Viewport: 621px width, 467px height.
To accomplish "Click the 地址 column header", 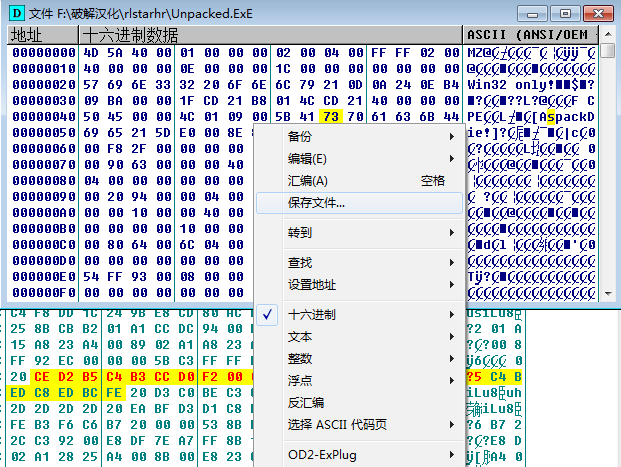I will click(x=43, y=35).
